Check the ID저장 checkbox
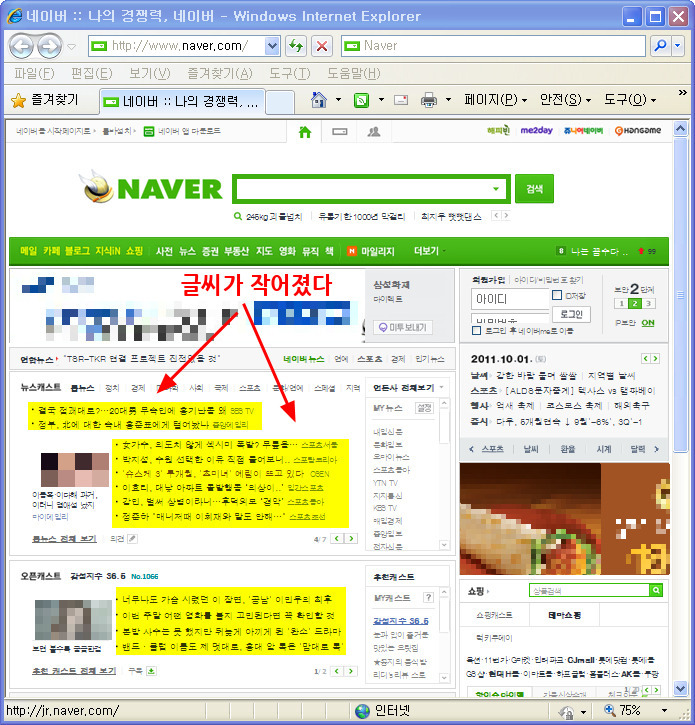The height and width of the screenshot is (725, 695). click(557, 295)
